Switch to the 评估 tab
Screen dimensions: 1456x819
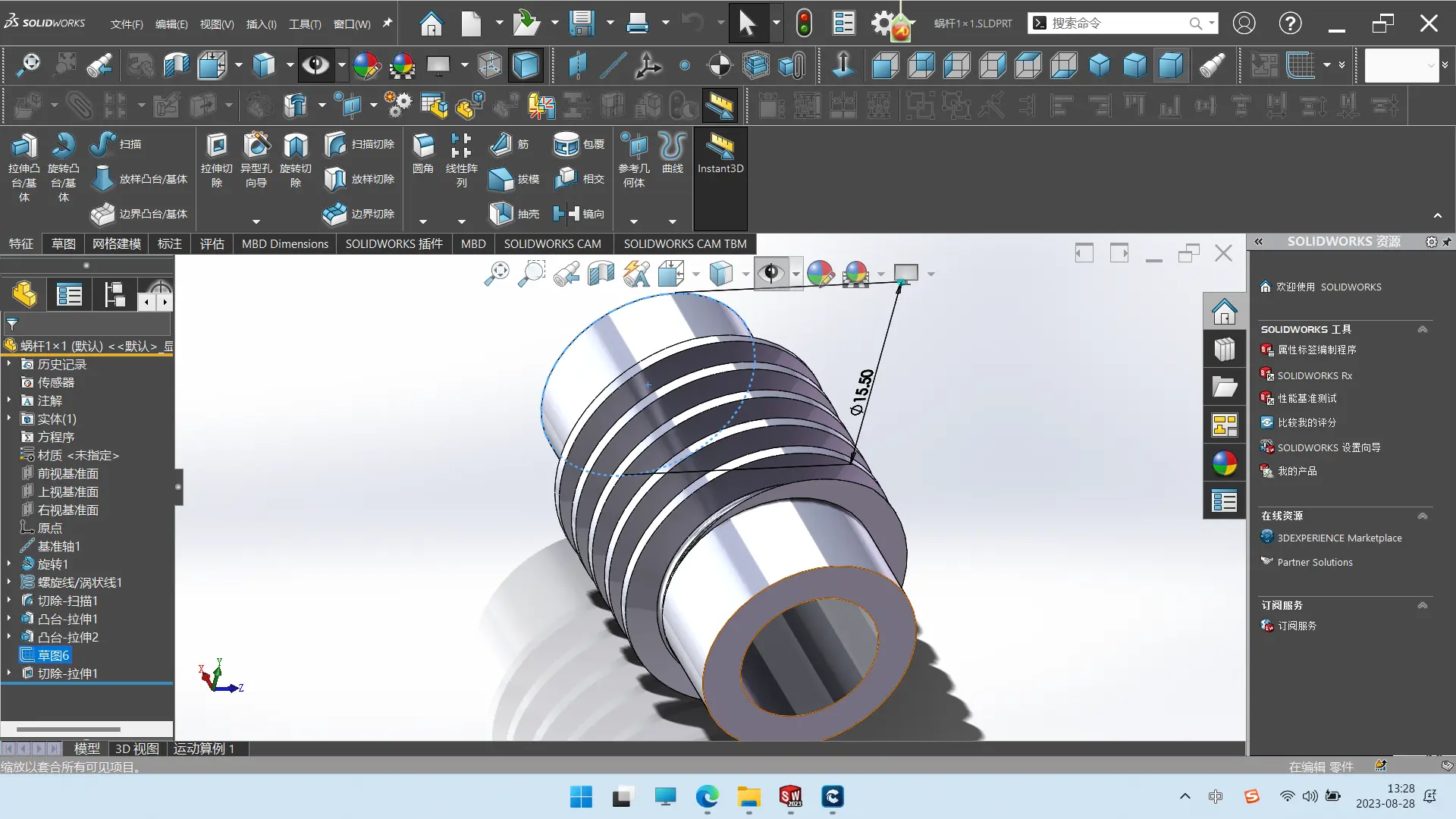(x=212, y=243)
